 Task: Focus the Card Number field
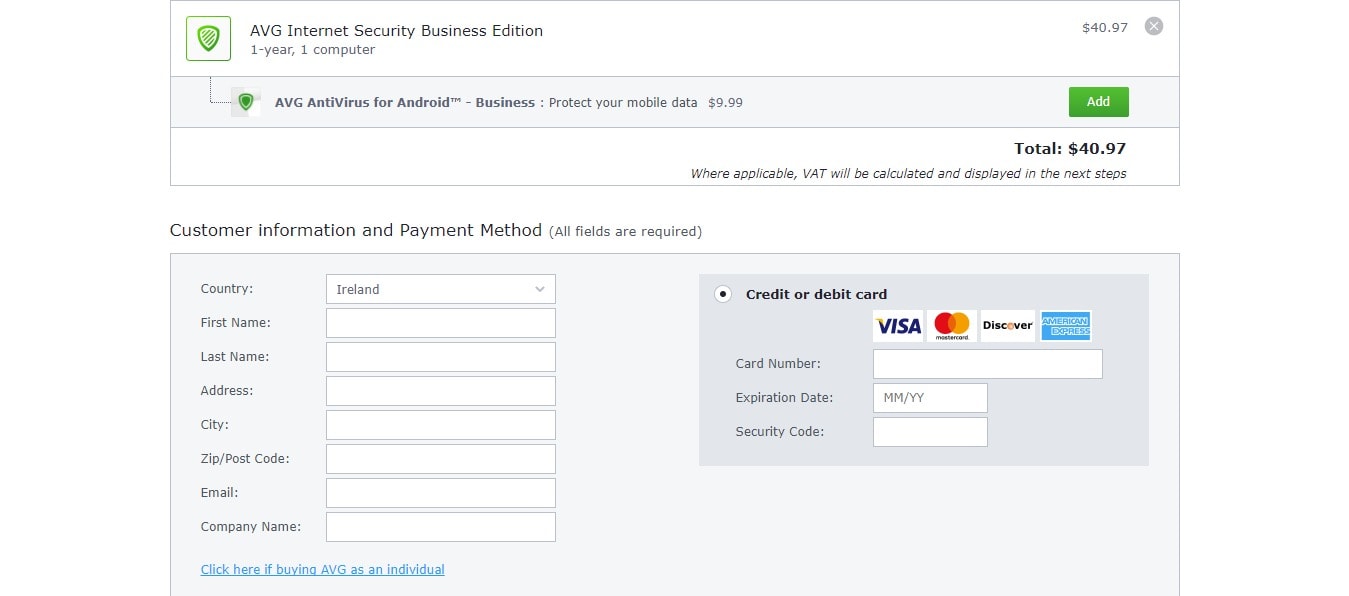point(987,364)
